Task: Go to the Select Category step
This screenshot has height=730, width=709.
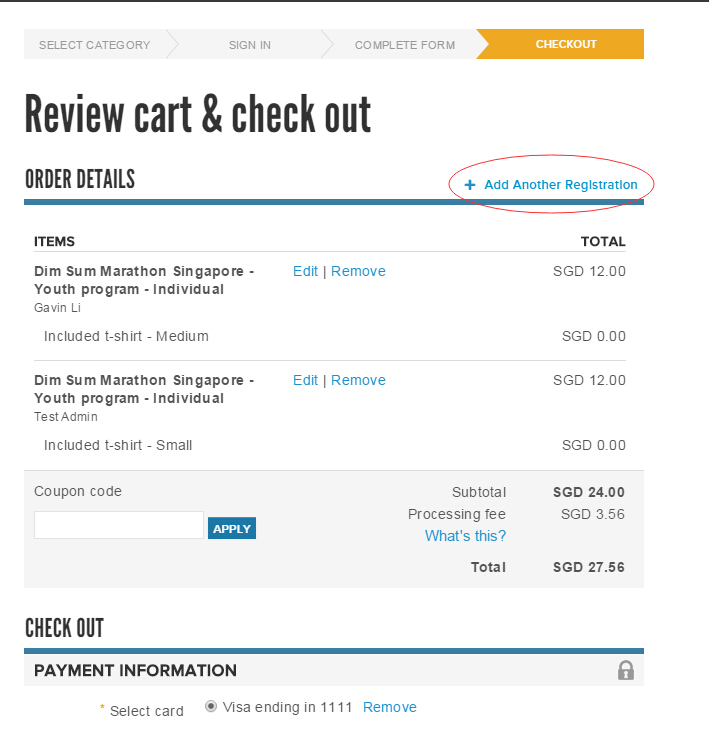Action: click(95, 45)
